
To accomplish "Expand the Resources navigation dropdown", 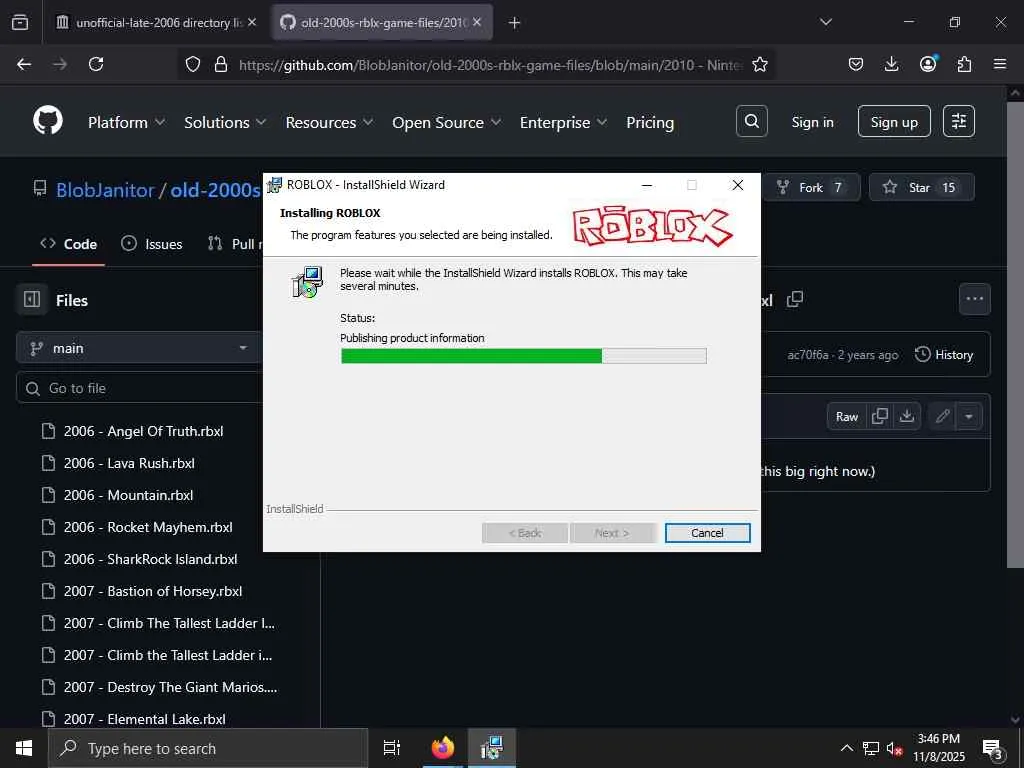I will 329,122.
